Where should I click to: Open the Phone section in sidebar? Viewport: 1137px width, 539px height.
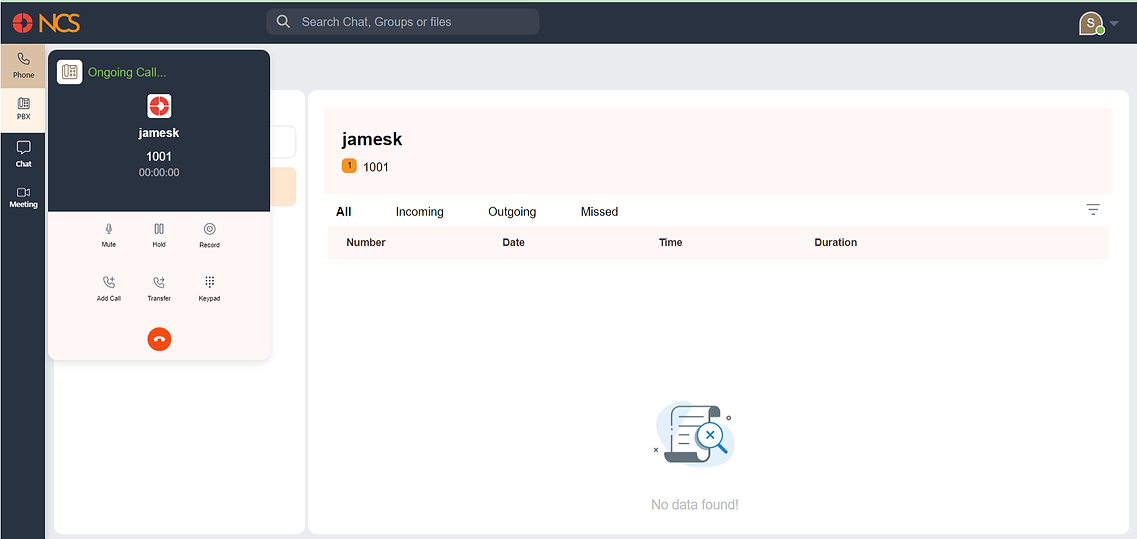coord(23,66)
